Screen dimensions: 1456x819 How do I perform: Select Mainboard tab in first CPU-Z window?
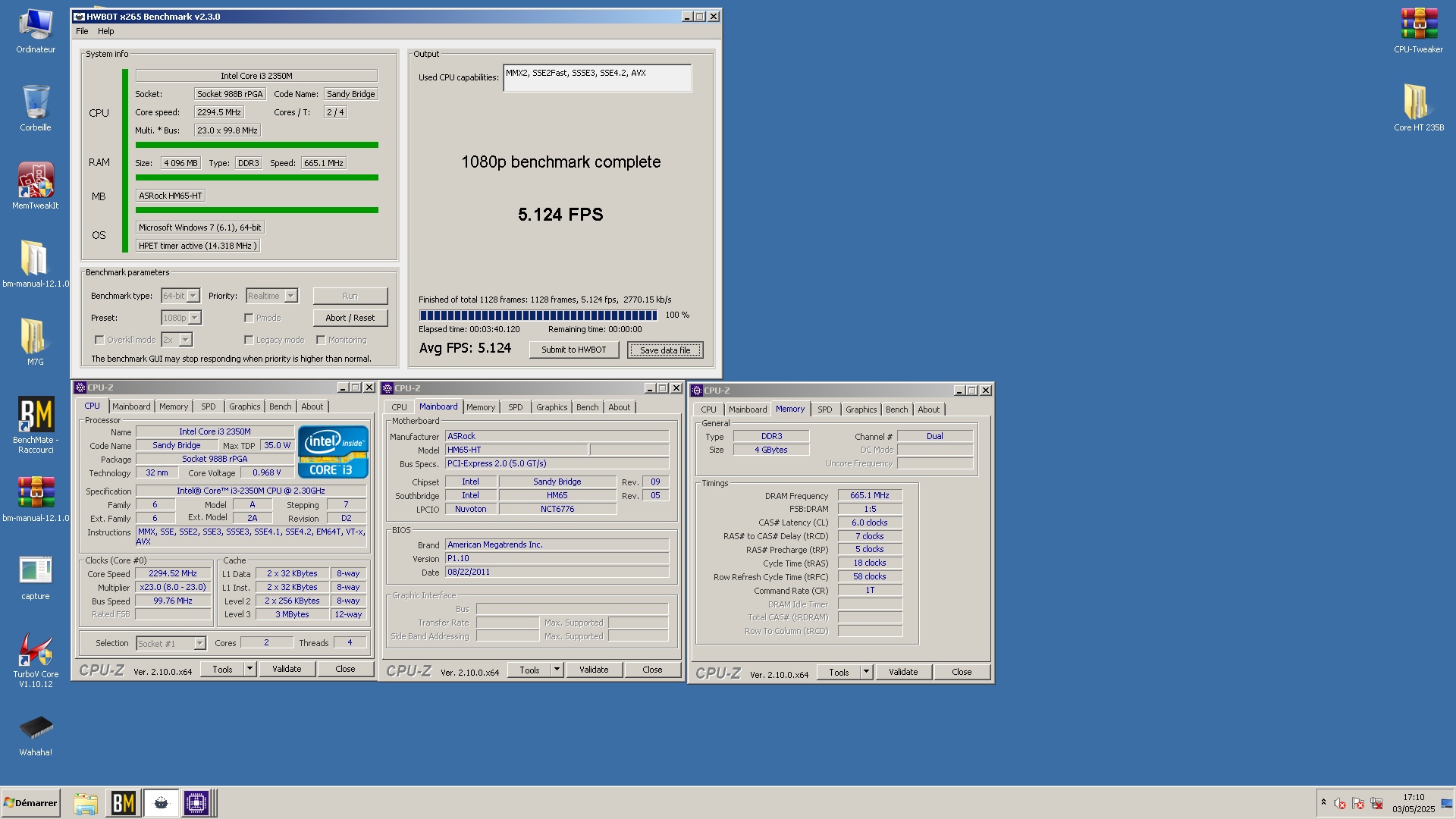pos(131,406)
